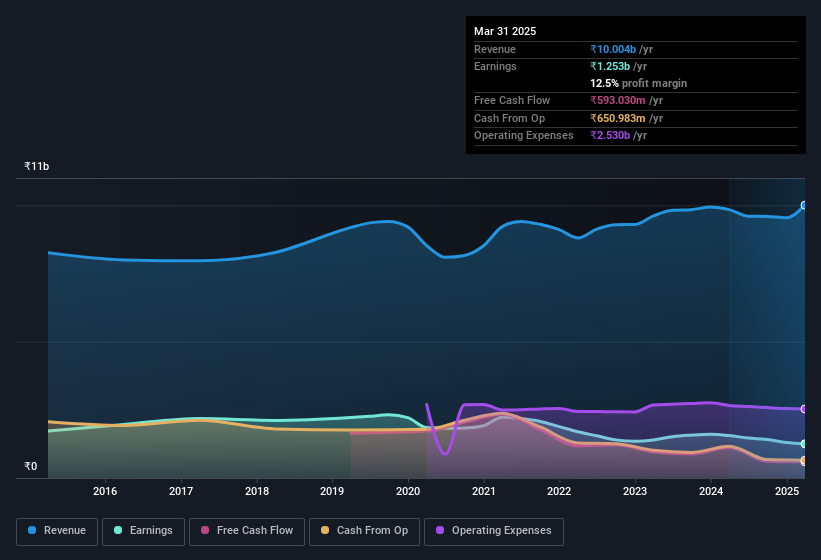The image size is (821, 560).
Task: Toggle the Cash From Op legend button
Action: [364, 532]
